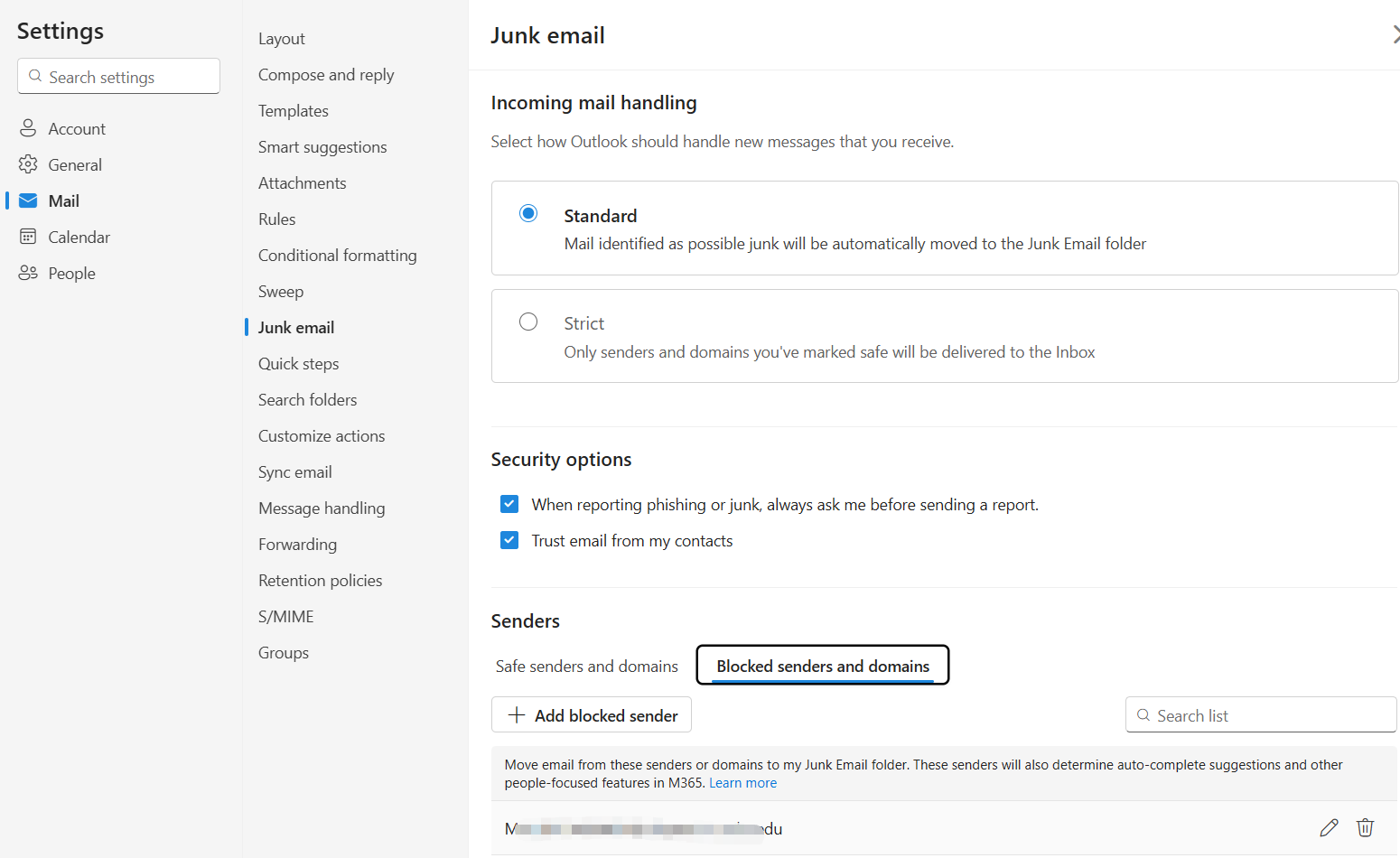Toggle Trust email from my contacts

click(x=509, y=540)
